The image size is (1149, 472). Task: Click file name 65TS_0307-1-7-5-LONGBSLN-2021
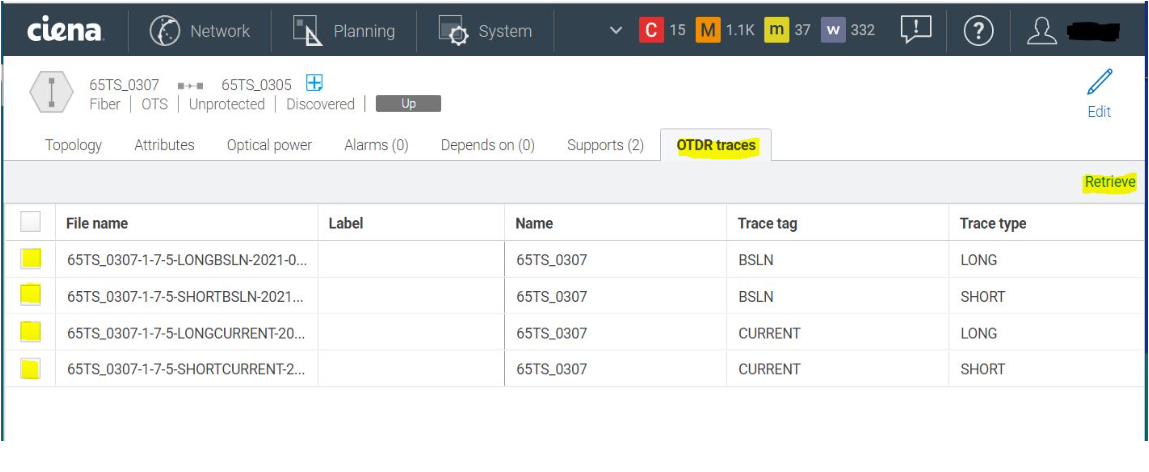[187, 259]
